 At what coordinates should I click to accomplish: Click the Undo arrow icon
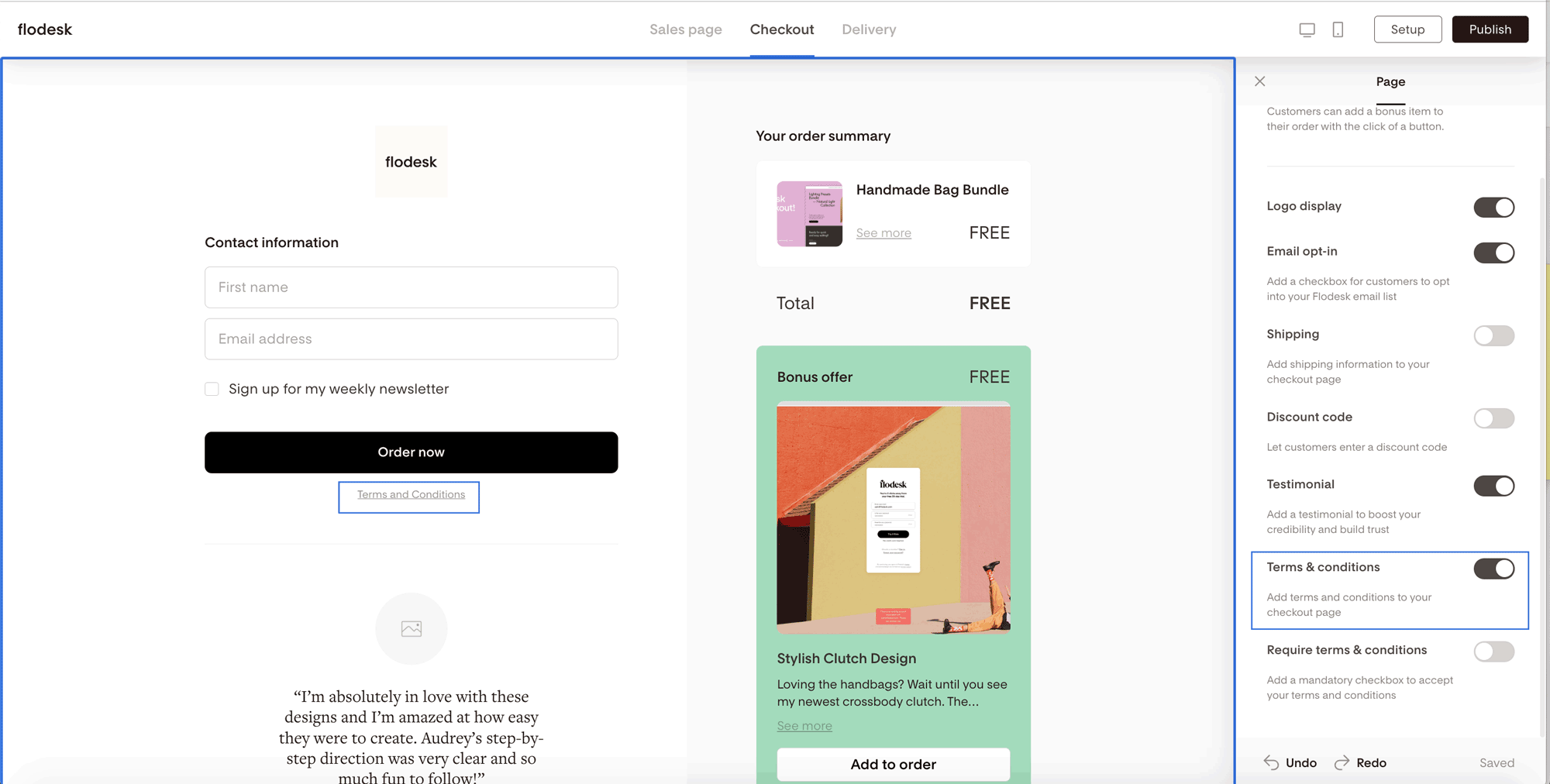(x=1271, y=763)
